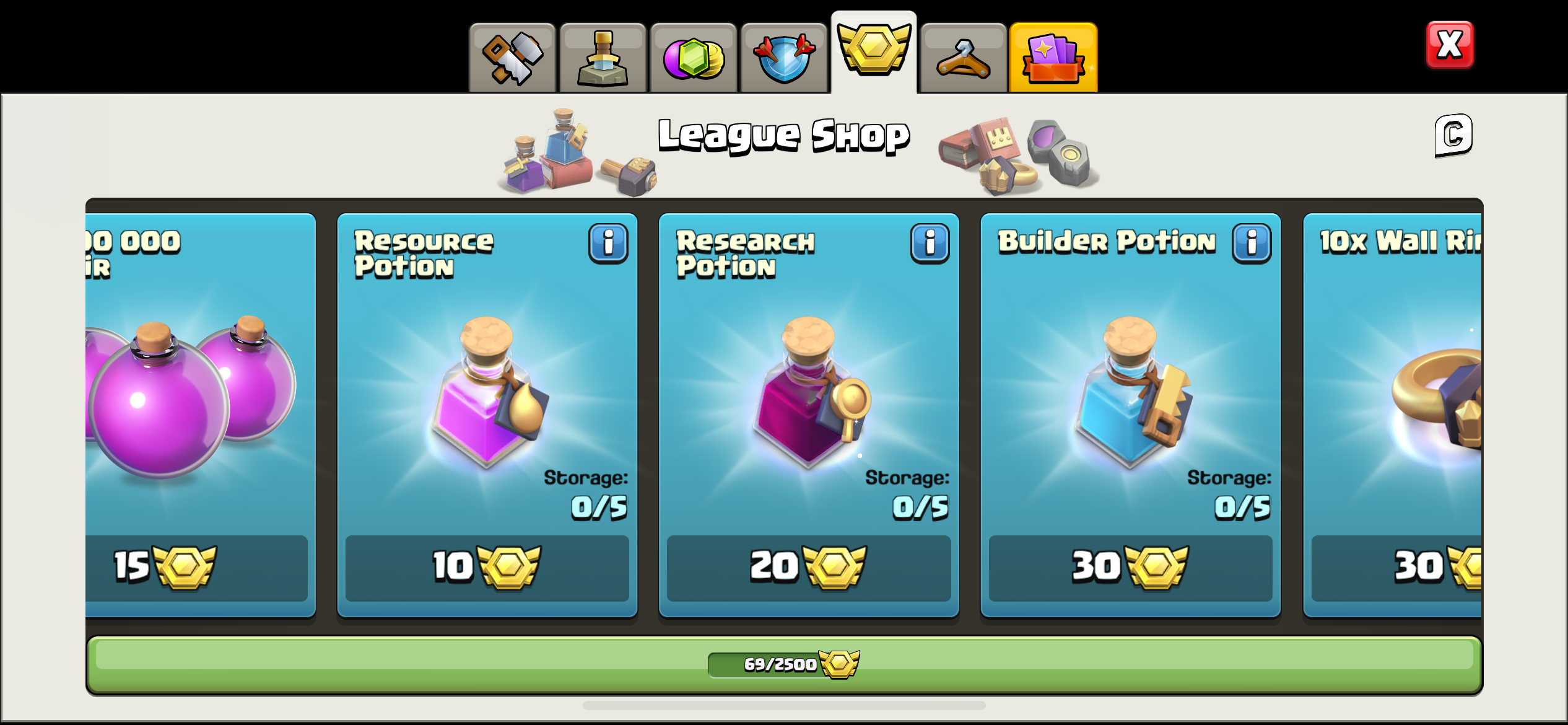The height and width of the screenshot is (725, 1568).
Task: Click the C currency icon
Action: click(x=1453, y=135)
